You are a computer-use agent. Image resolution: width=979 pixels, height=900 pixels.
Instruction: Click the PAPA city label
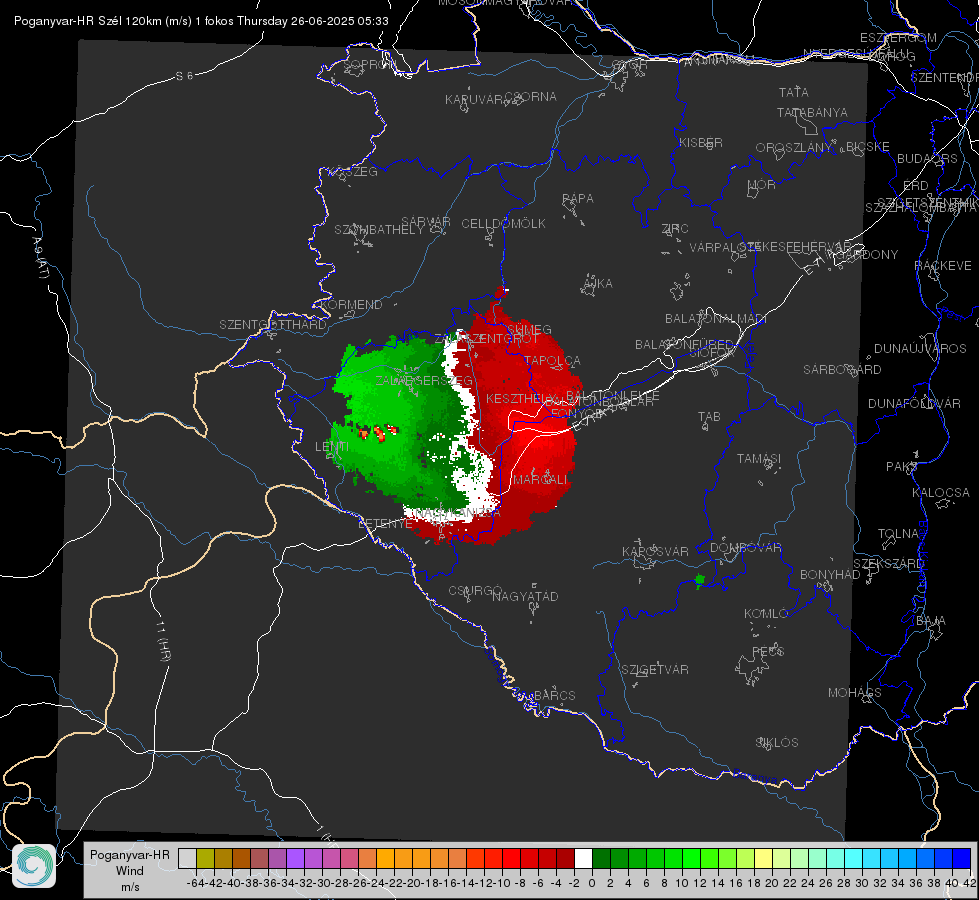[x=578, y=198]
